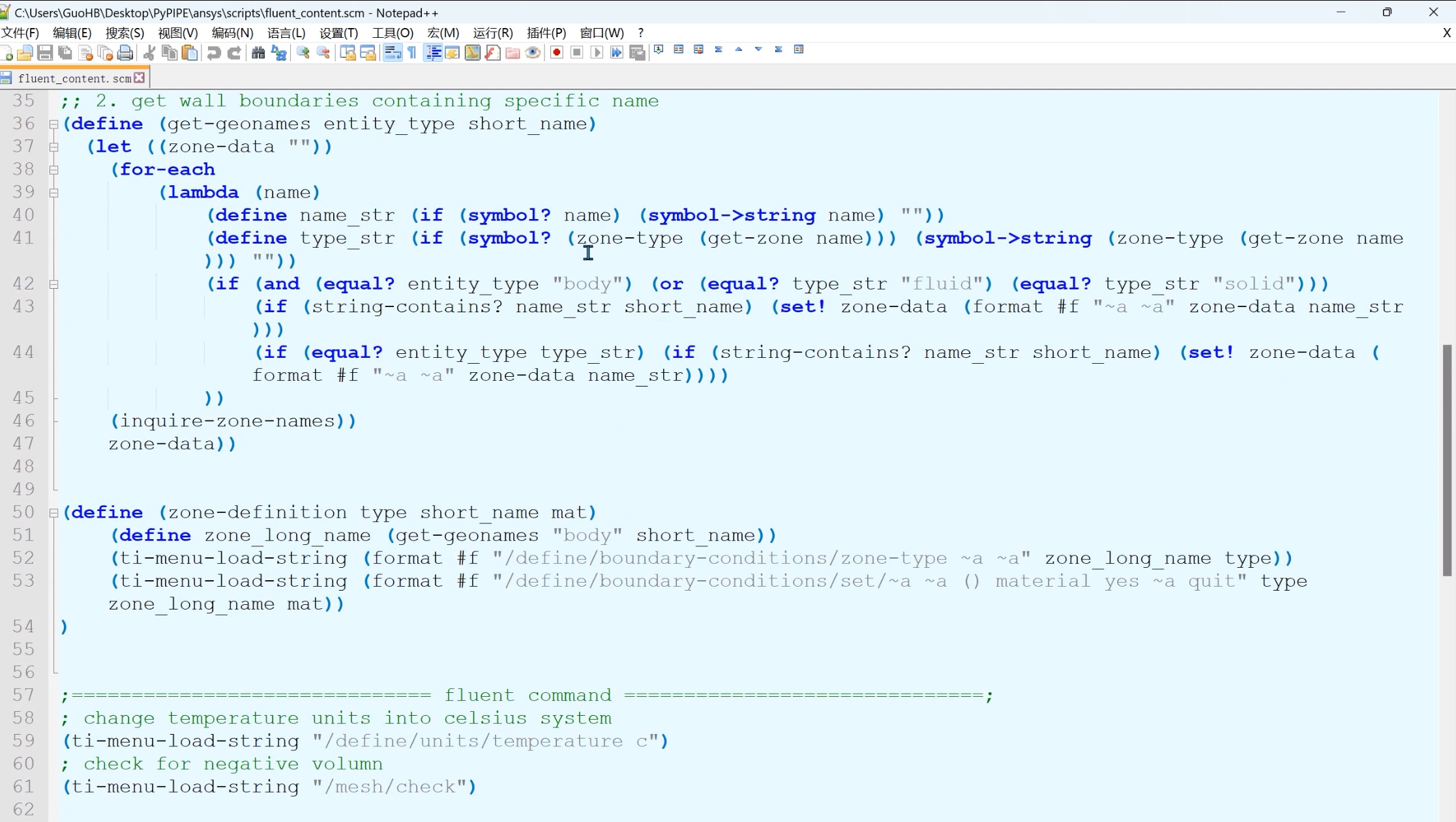The height and width of the screenshot is (822, 1456).
Task: Click the Close All documents toolbar icon
Action: coord(105,53)
